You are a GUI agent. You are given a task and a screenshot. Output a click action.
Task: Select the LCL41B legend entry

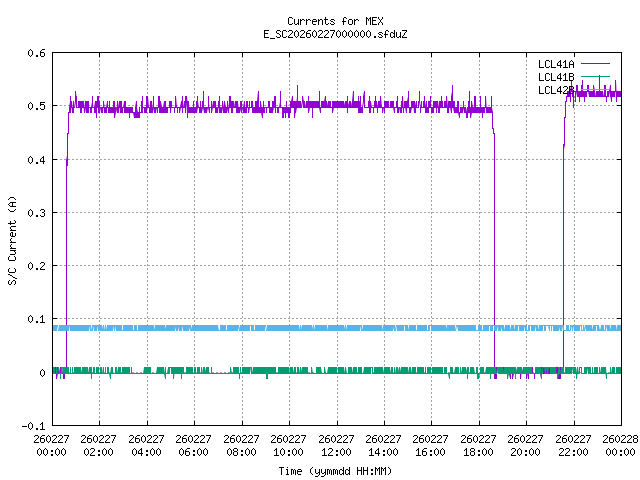click(554, 77)
